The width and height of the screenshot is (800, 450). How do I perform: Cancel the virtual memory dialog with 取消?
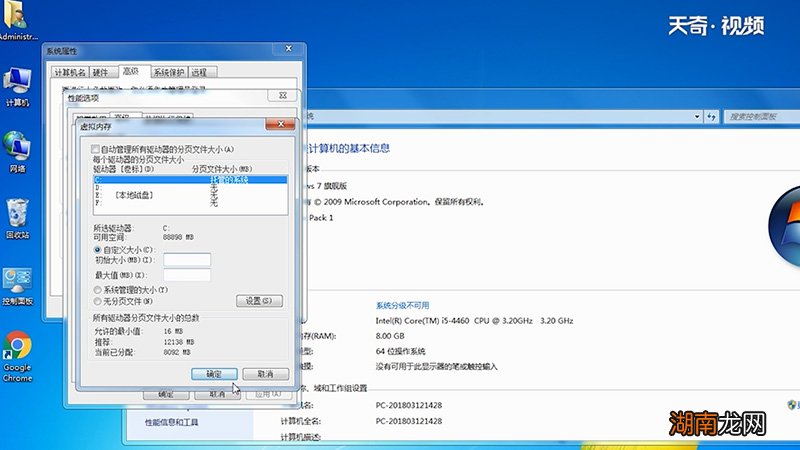pos(265,374)
